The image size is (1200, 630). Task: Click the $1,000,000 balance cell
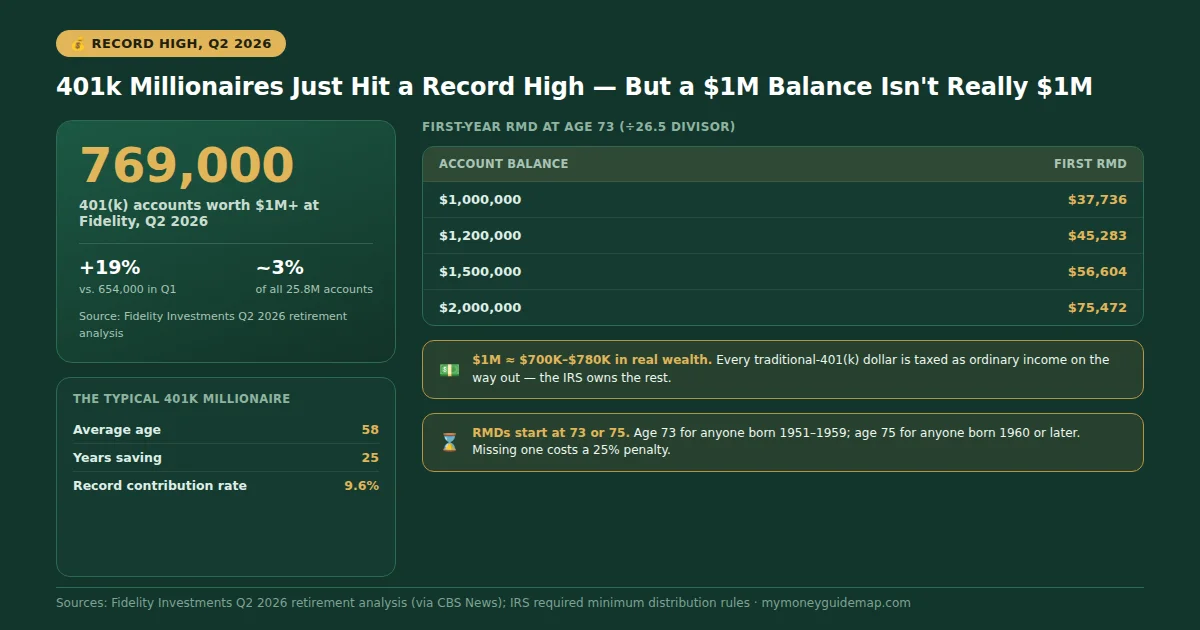(480, 200)
